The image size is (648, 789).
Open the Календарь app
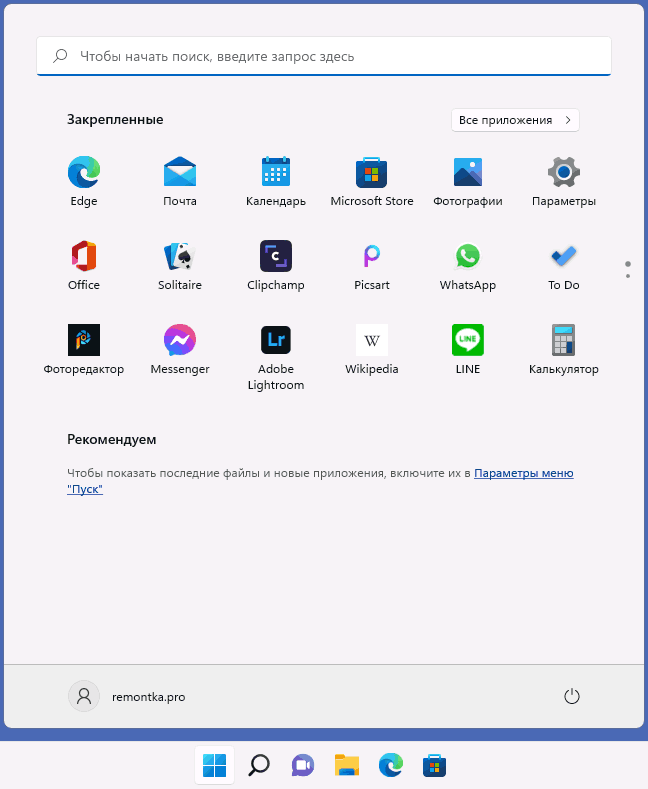tap(276, 182)
